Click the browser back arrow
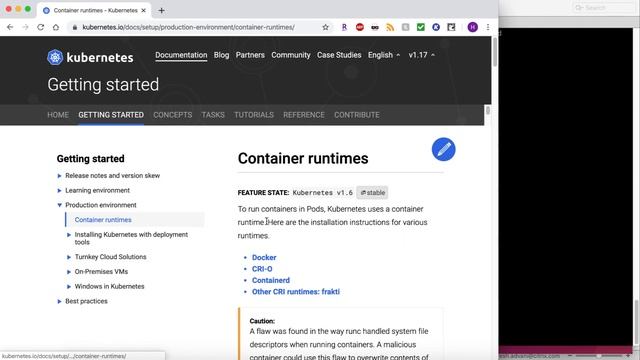 (10, 27)
